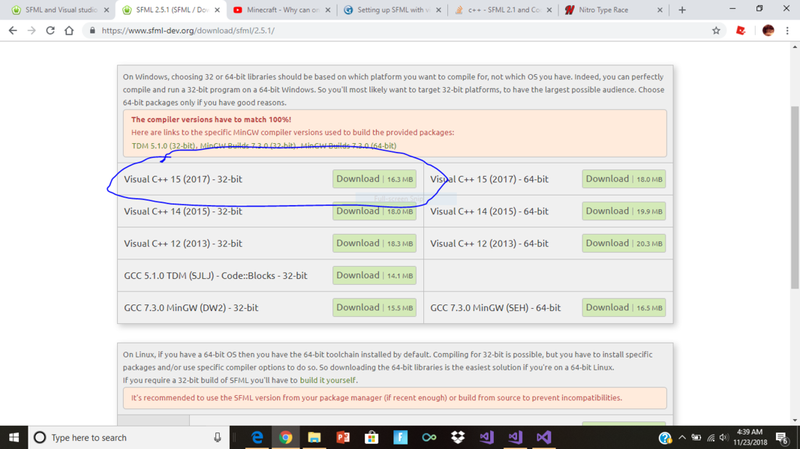The width and height of the screenshot is (800, 449).
Task: Close the Minecraft YouTube tab
Action: (x=328, y=10)
